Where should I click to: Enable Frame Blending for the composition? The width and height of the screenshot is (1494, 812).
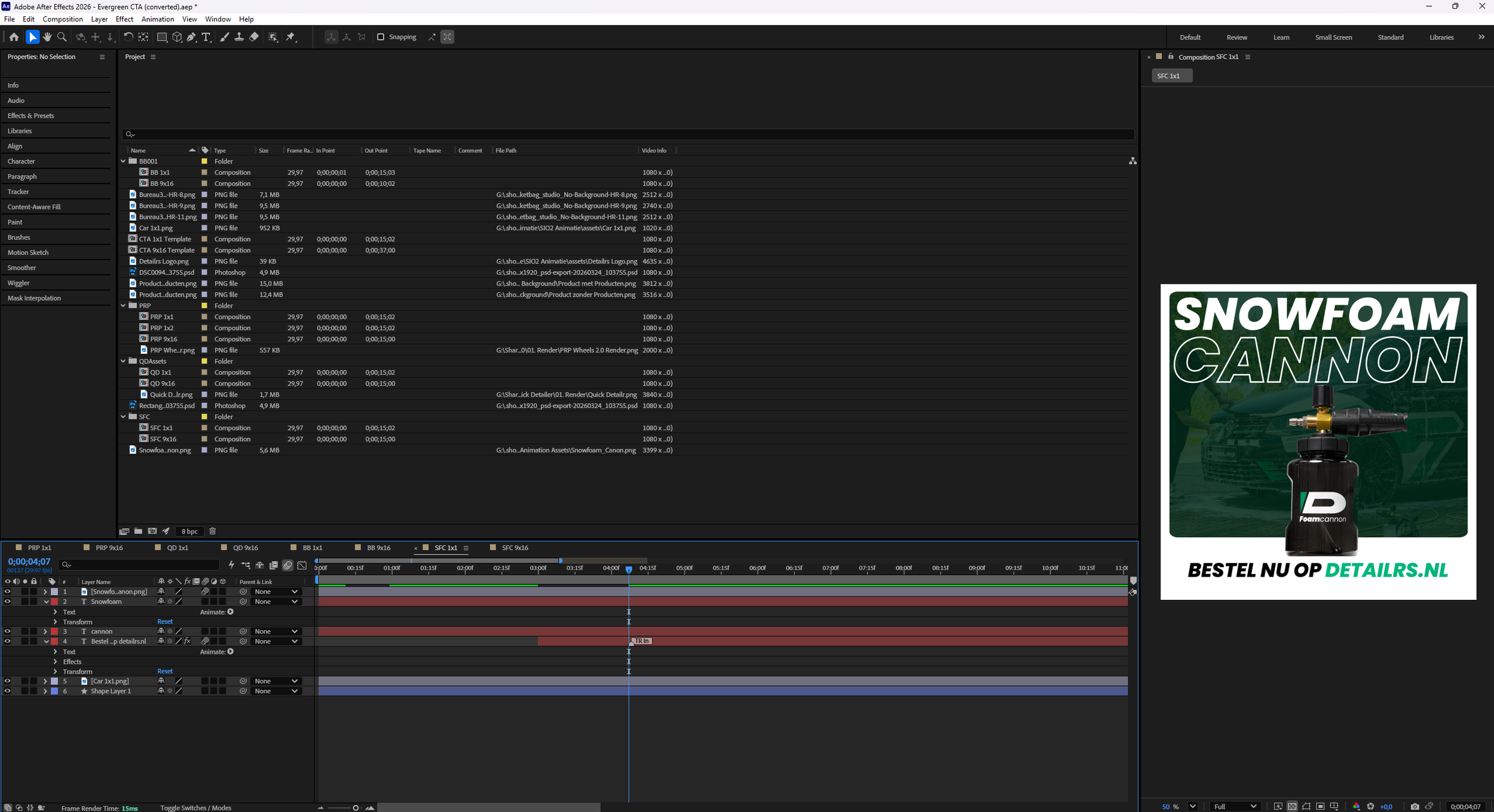point(274,565)
